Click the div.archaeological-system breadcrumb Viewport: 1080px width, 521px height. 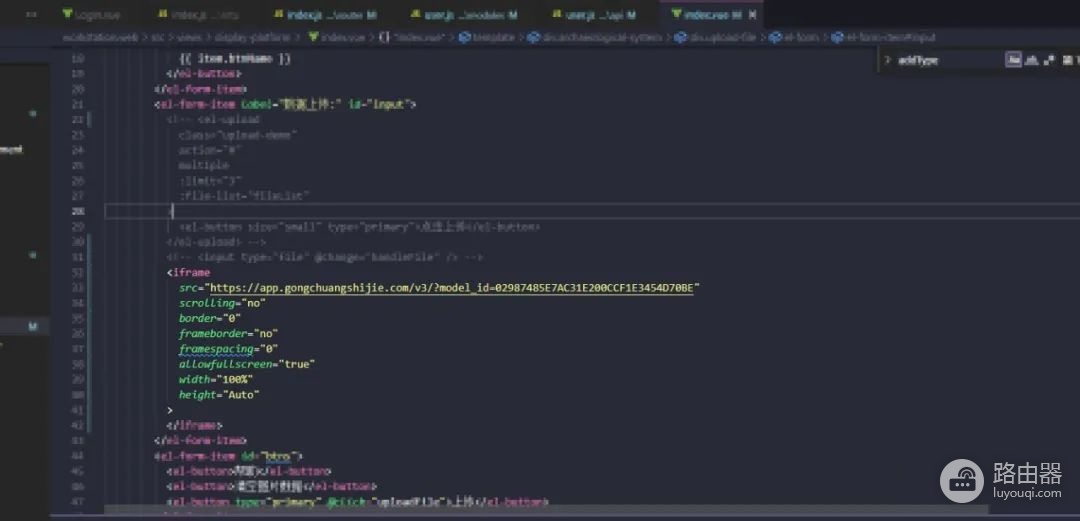click(595, 37)
